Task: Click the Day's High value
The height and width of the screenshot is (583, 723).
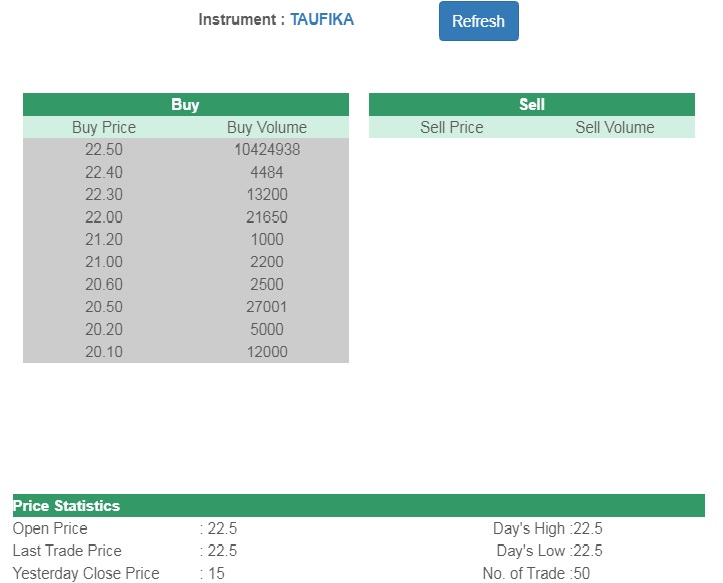Action: coord(588,529)
